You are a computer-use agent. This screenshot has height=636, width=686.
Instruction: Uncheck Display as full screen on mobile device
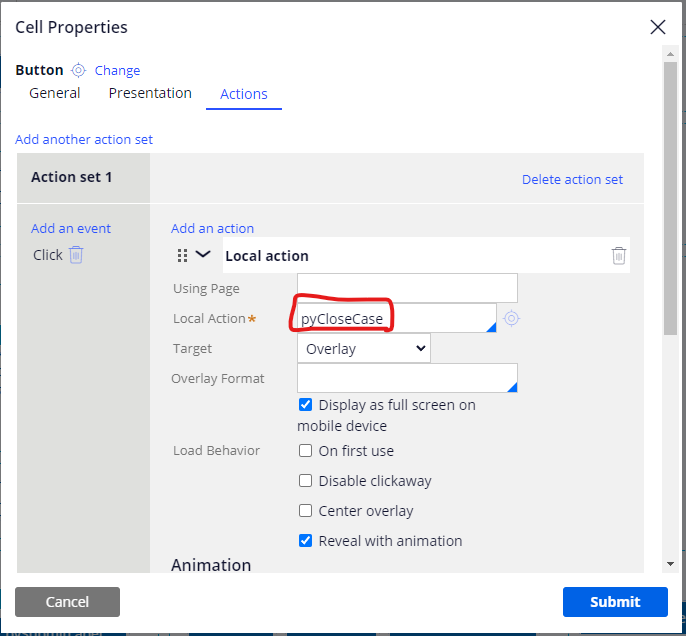[305, 405]
